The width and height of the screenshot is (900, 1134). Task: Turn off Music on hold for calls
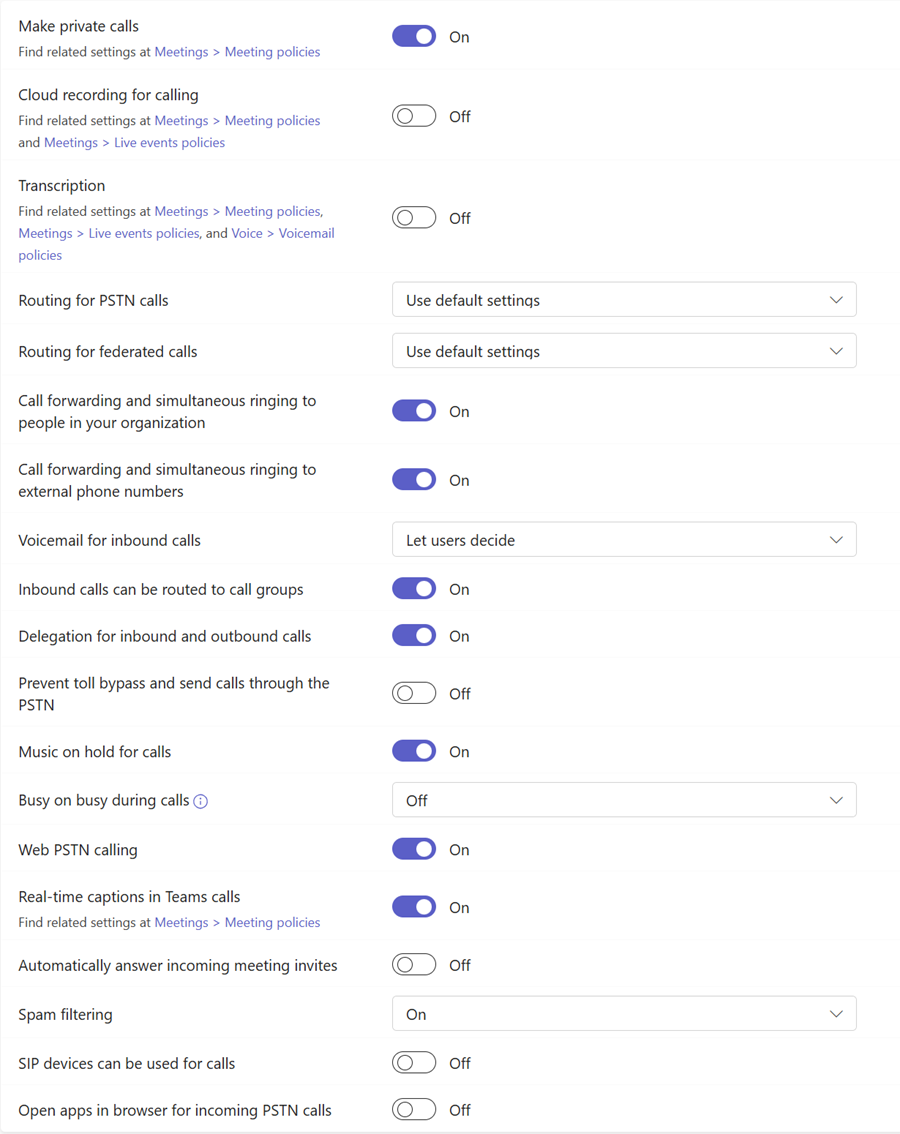coord(413,751)
